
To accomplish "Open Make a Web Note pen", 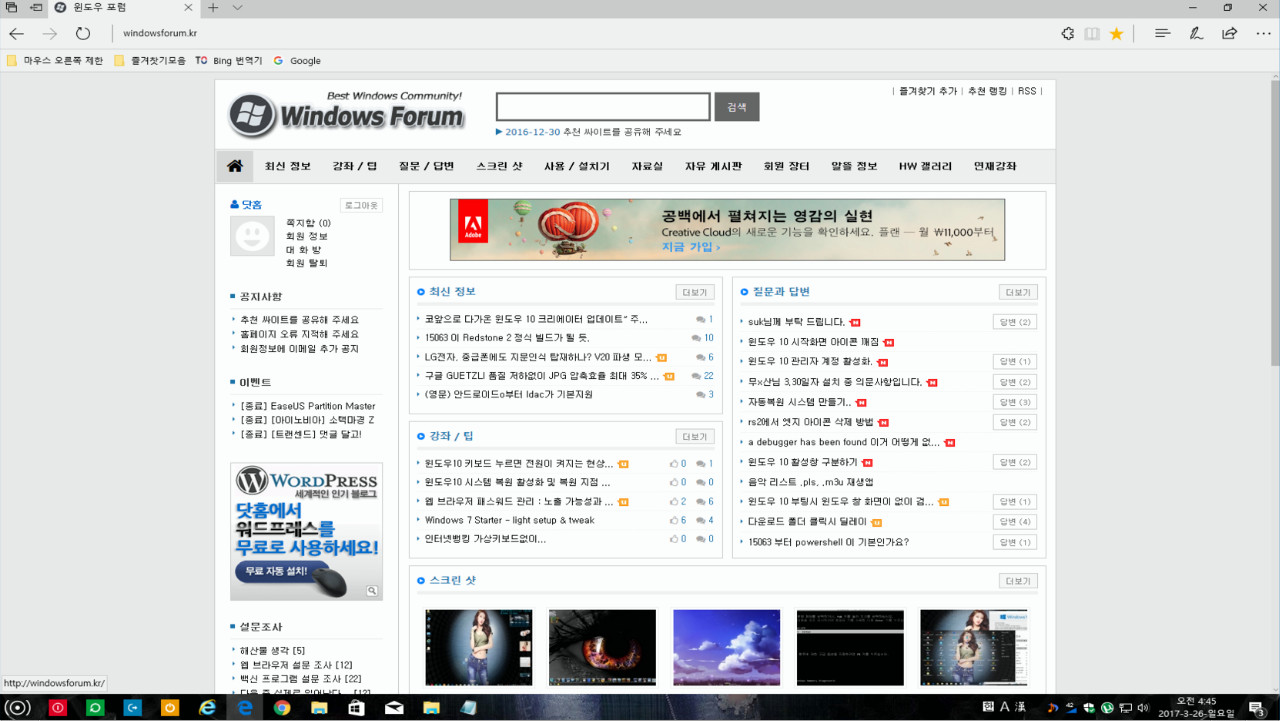I will pyautogui.click(x=1196, y=33).
